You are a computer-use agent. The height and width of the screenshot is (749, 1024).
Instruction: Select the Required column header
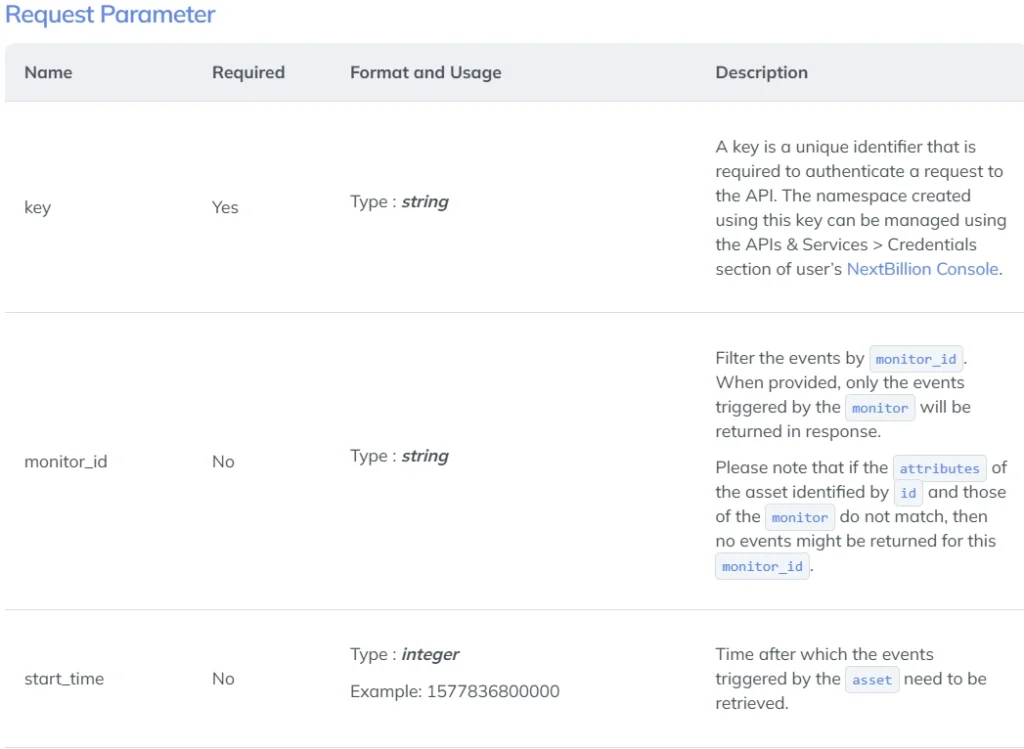(x=248, y=72)
